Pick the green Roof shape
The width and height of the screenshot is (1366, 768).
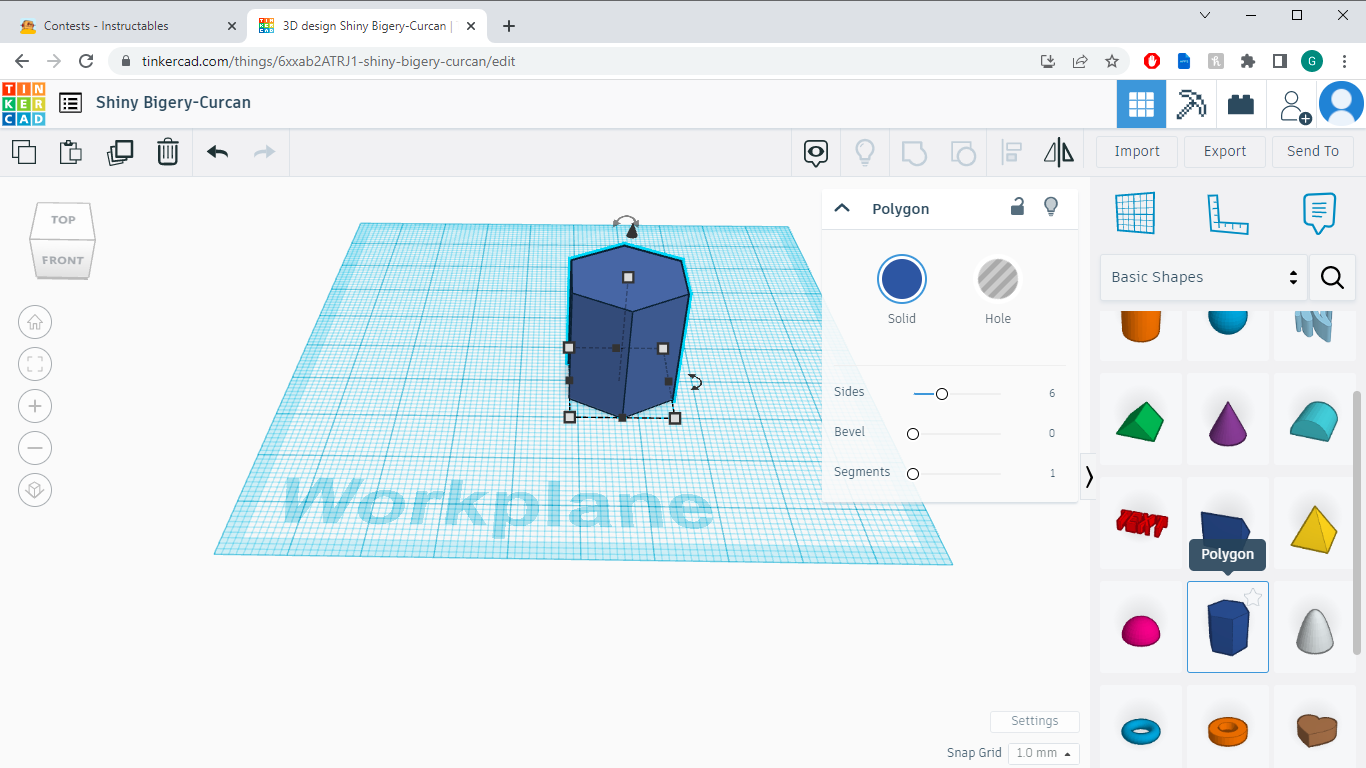coord(1140,423)
